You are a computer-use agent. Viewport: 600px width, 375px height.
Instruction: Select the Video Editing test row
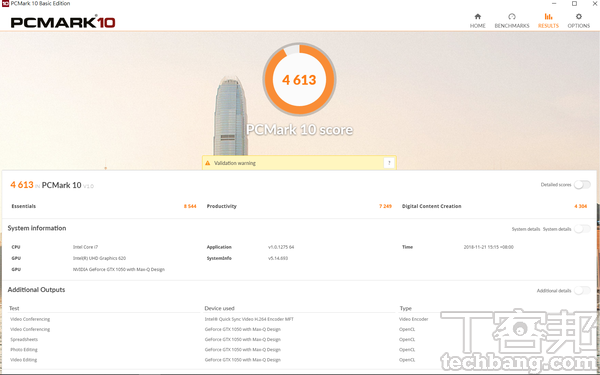coord(23,360)
